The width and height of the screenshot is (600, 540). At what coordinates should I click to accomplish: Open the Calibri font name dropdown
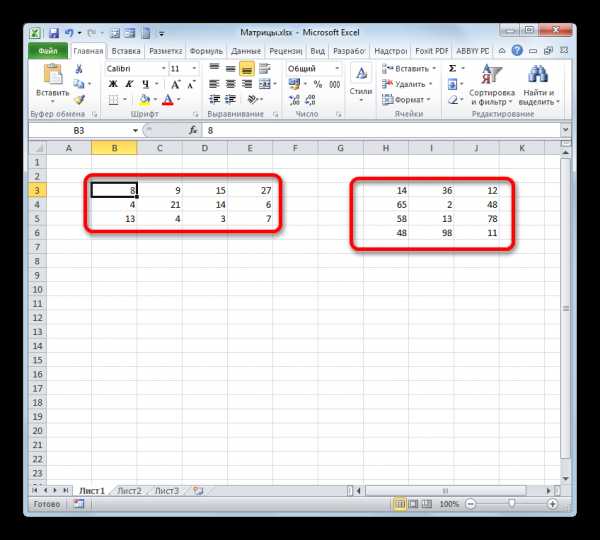pos(163,69)
